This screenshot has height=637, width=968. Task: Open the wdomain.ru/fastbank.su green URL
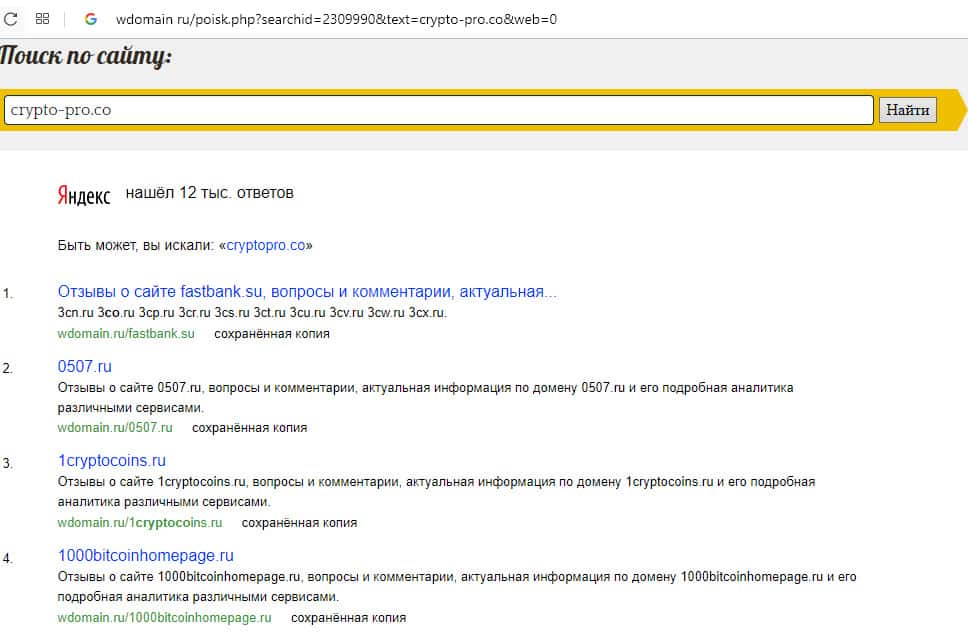tap(126, 333)
